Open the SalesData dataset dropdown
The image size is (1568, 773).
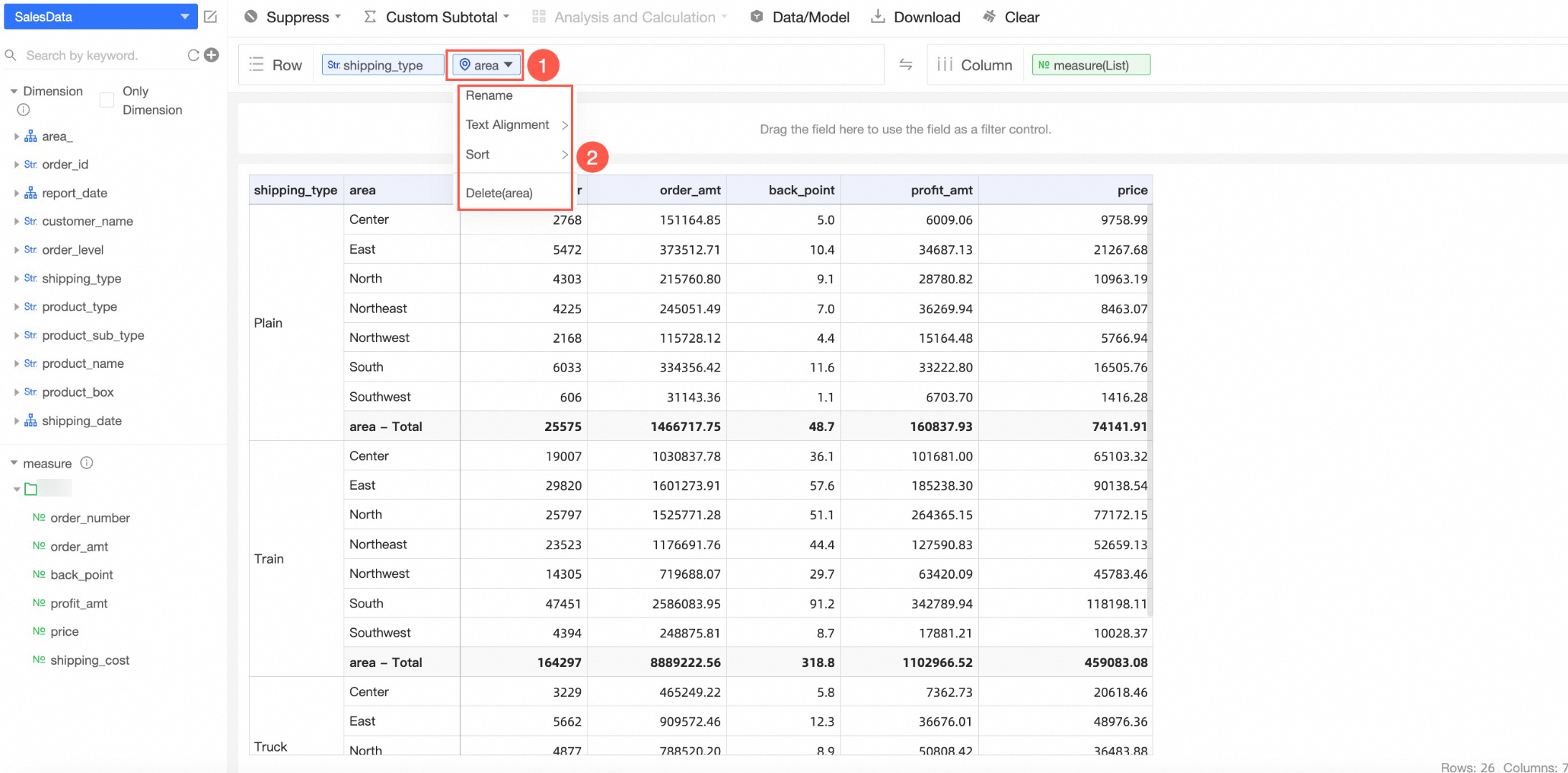[184, 16]
